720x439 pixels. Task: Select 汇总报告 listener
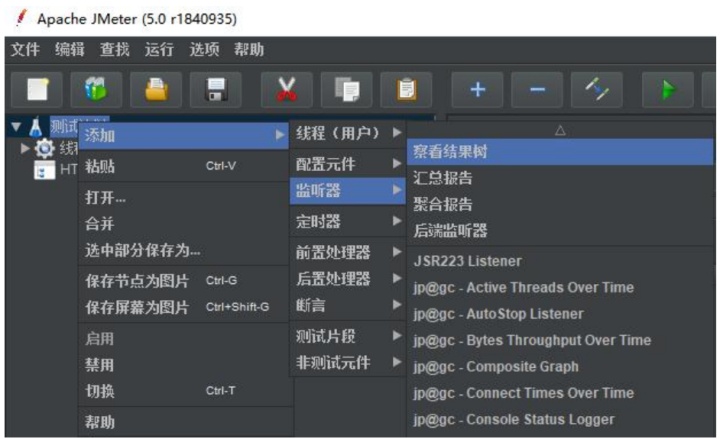560,178
